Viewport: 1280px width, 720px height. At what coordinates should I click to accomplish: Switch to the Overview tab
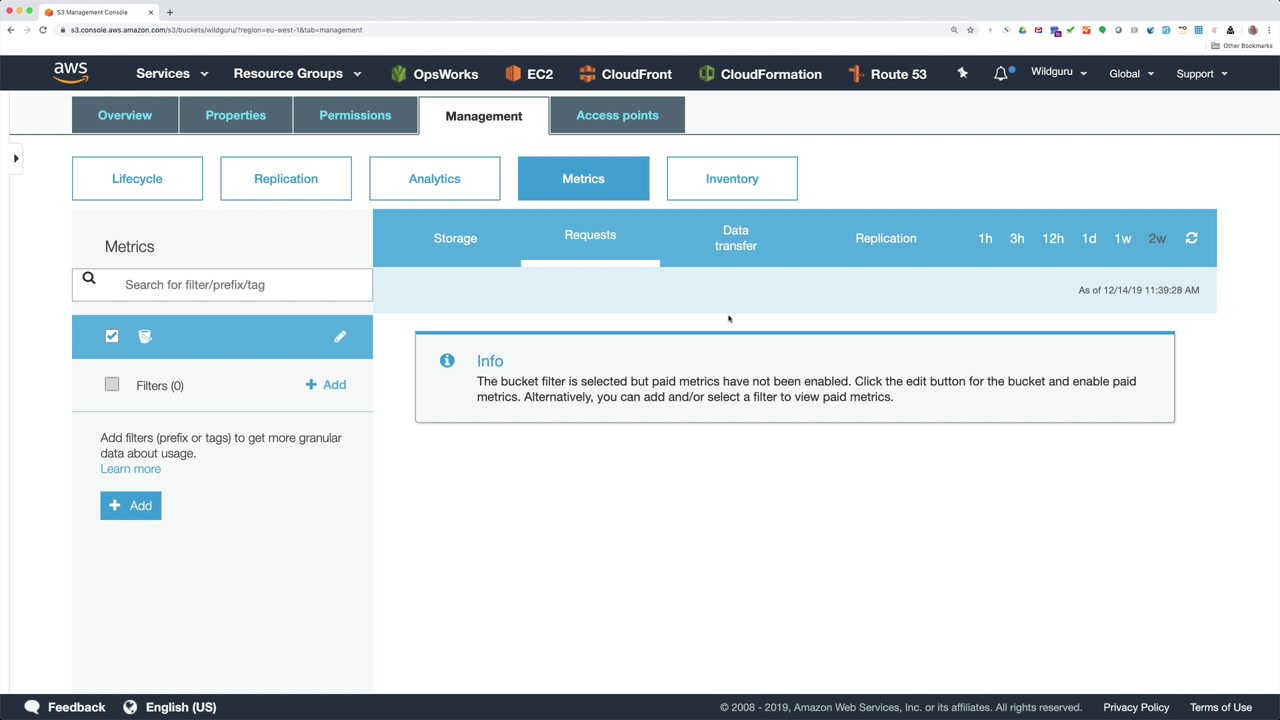tap(125, 115)
